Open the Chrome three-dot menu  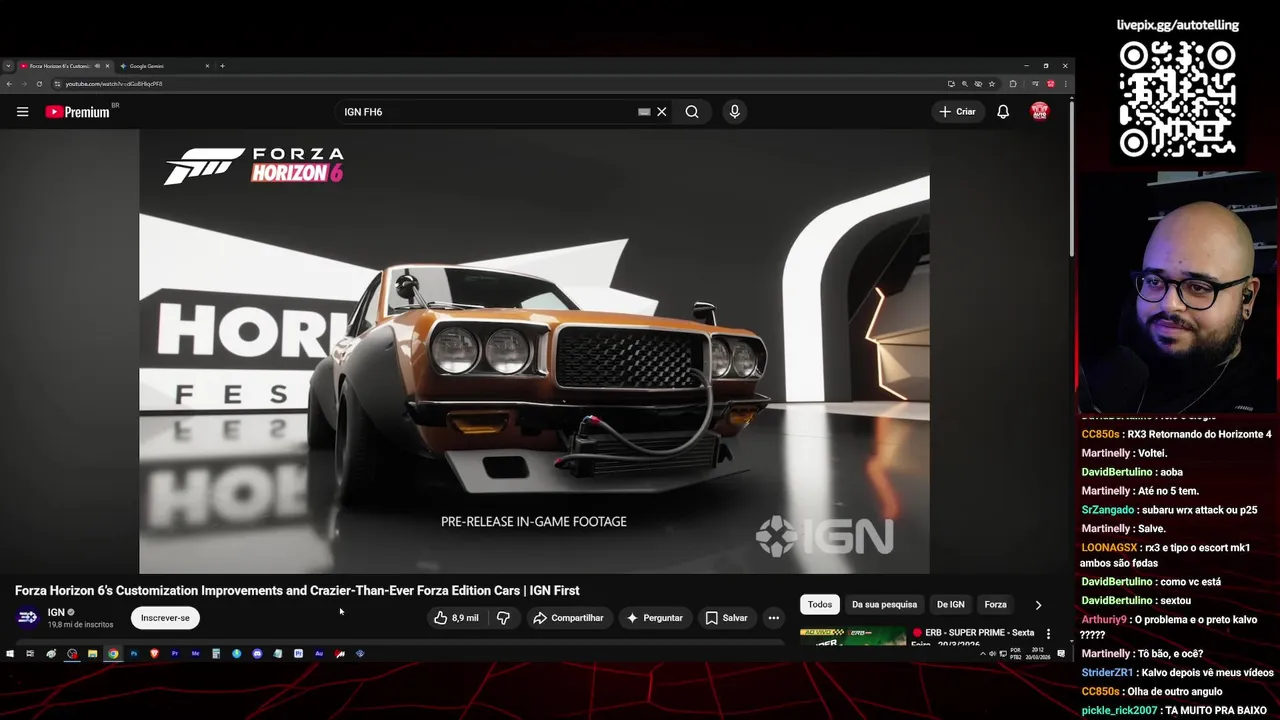[x=1066, y=84]
